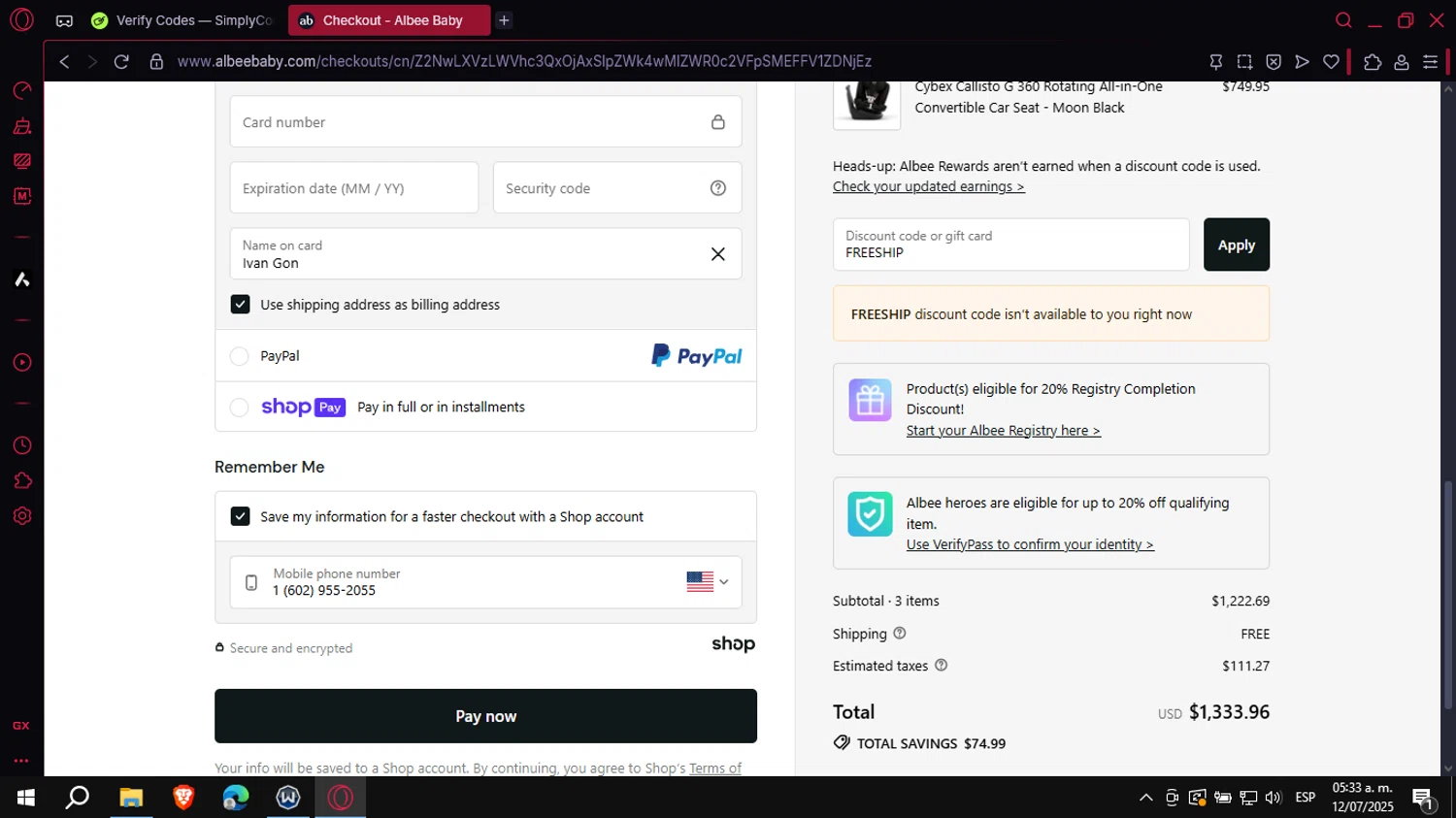
Task: Open the Twitch-style sidebar panel icon
Action: (21, 161)
